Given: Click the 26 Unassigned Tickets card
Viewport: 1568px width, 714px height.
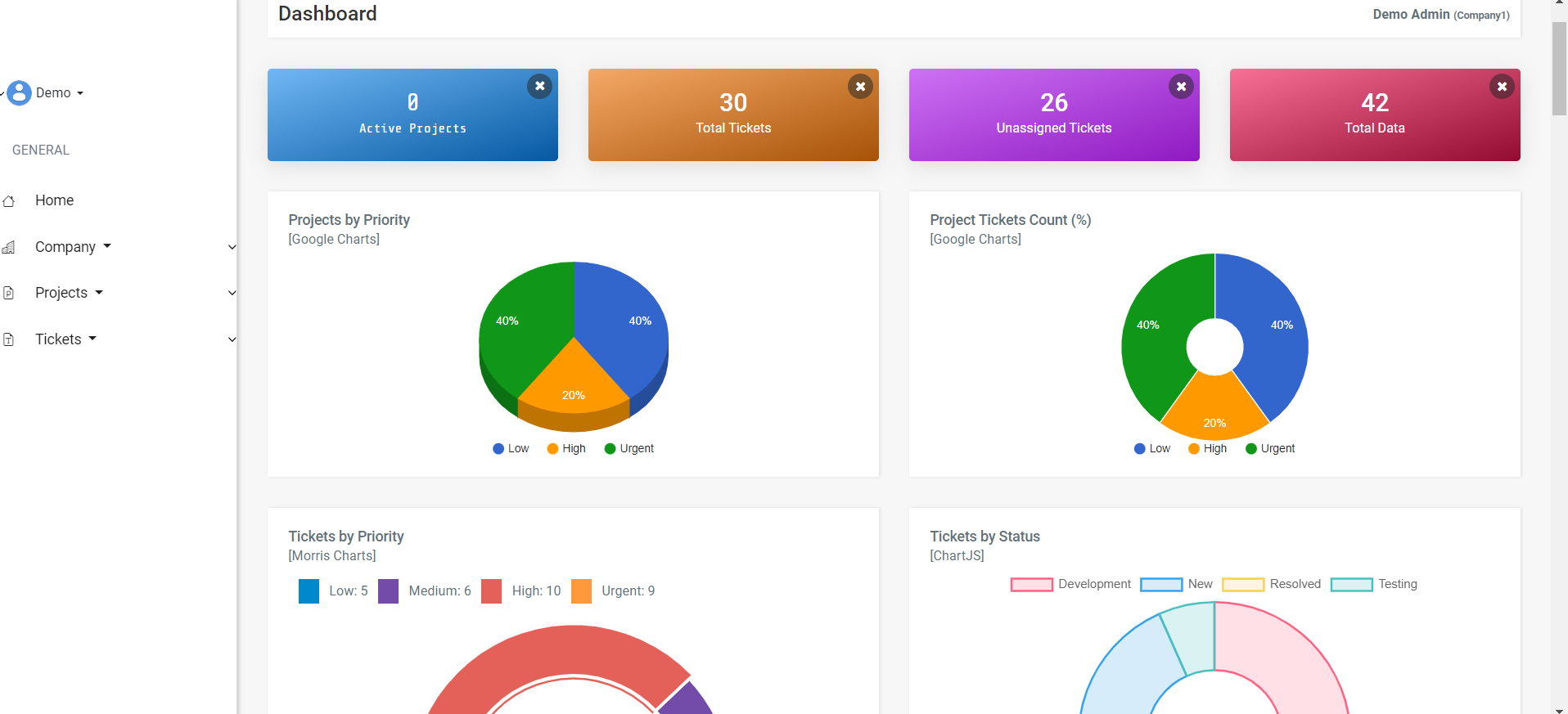Looking at the screenshot, I should click(1054, 115).
